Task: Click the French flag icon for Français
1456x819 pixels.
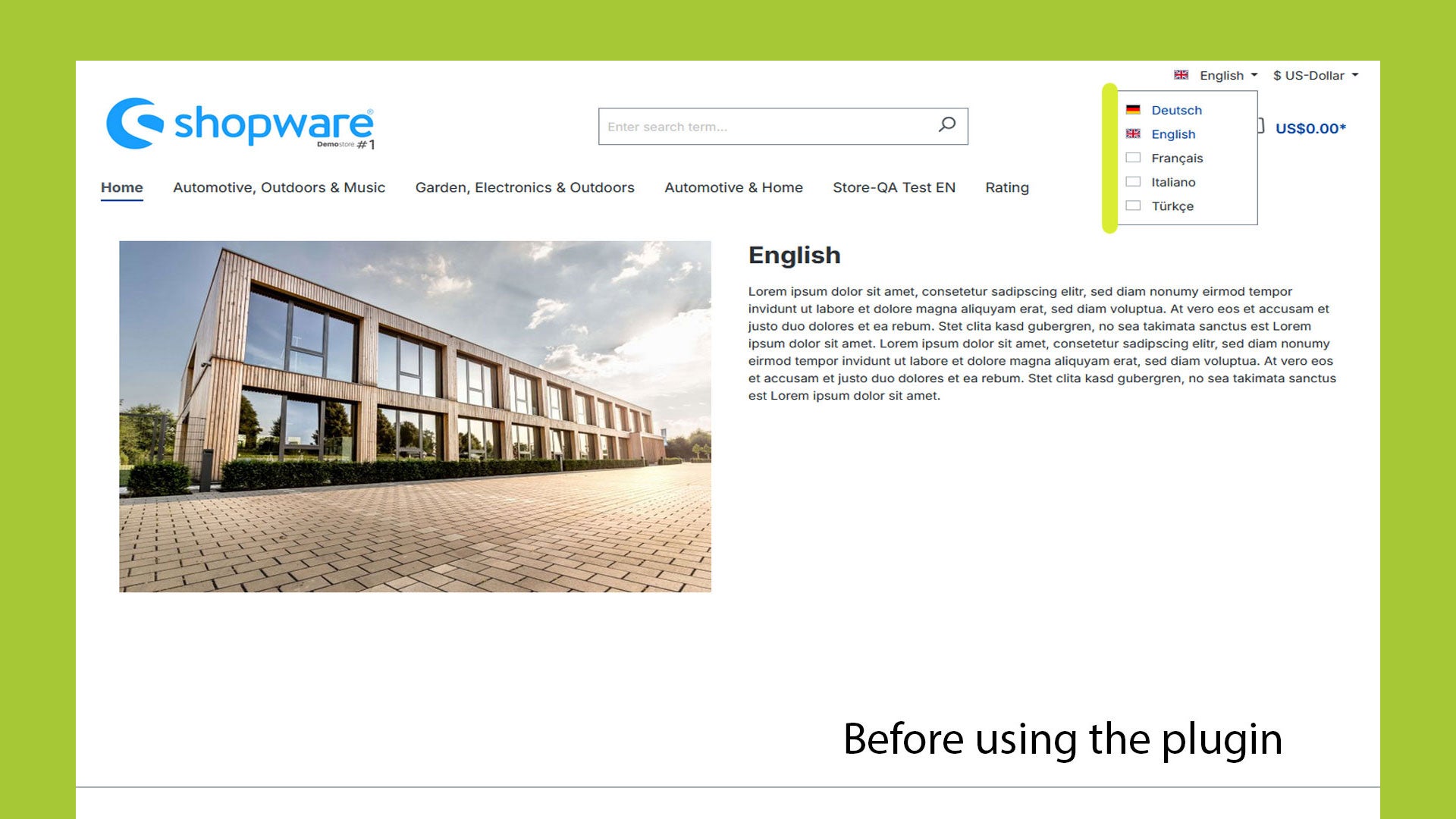Action: coord(1133,158)
